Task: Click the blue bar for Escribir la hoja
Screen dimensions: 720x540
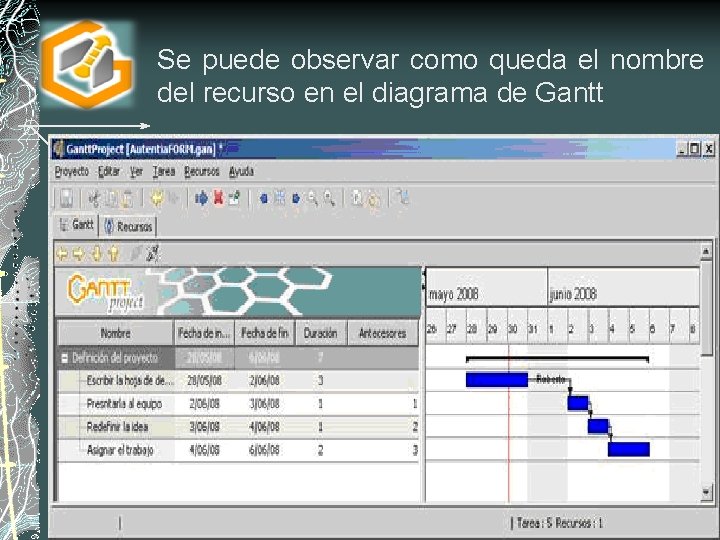Action: coord(497,380)
